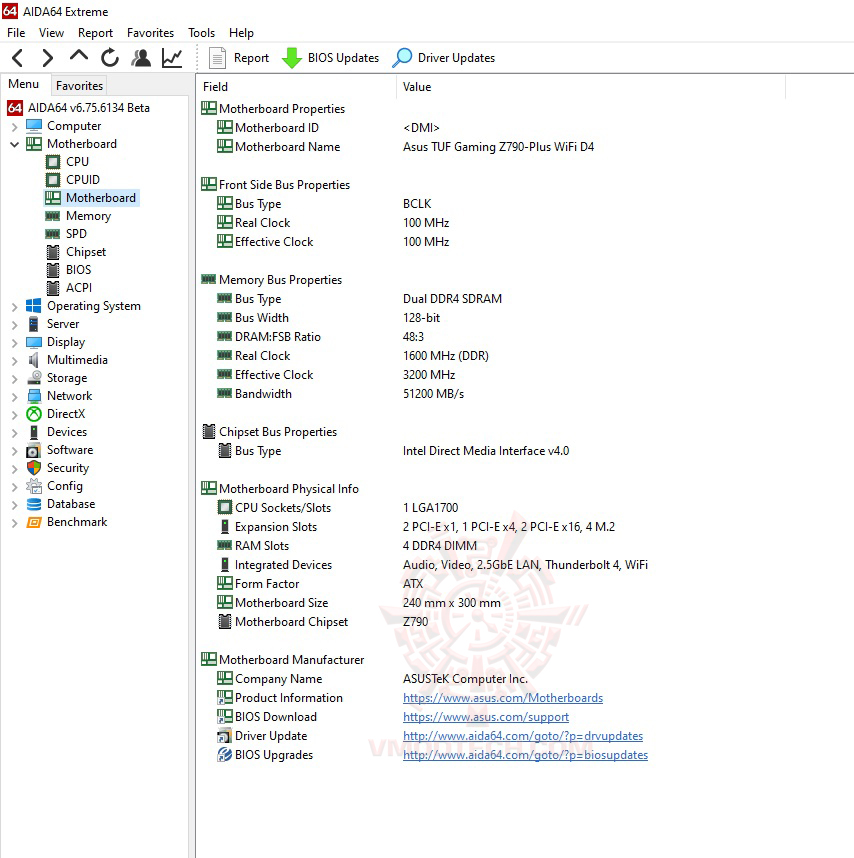The width and height of the screenshot is (854, 858).
Task: Open the Report menu
Action: click(95, 33)
